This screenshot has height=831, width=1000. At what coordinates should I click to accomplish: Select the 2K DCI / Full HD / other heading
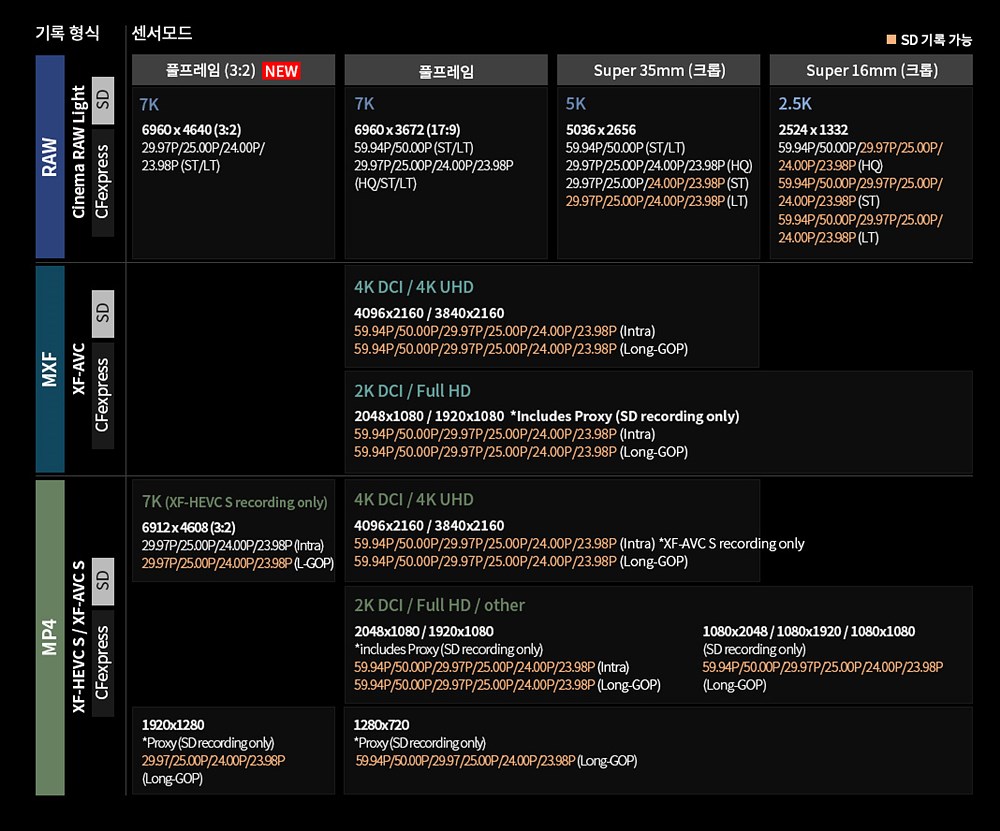(439, 605)
